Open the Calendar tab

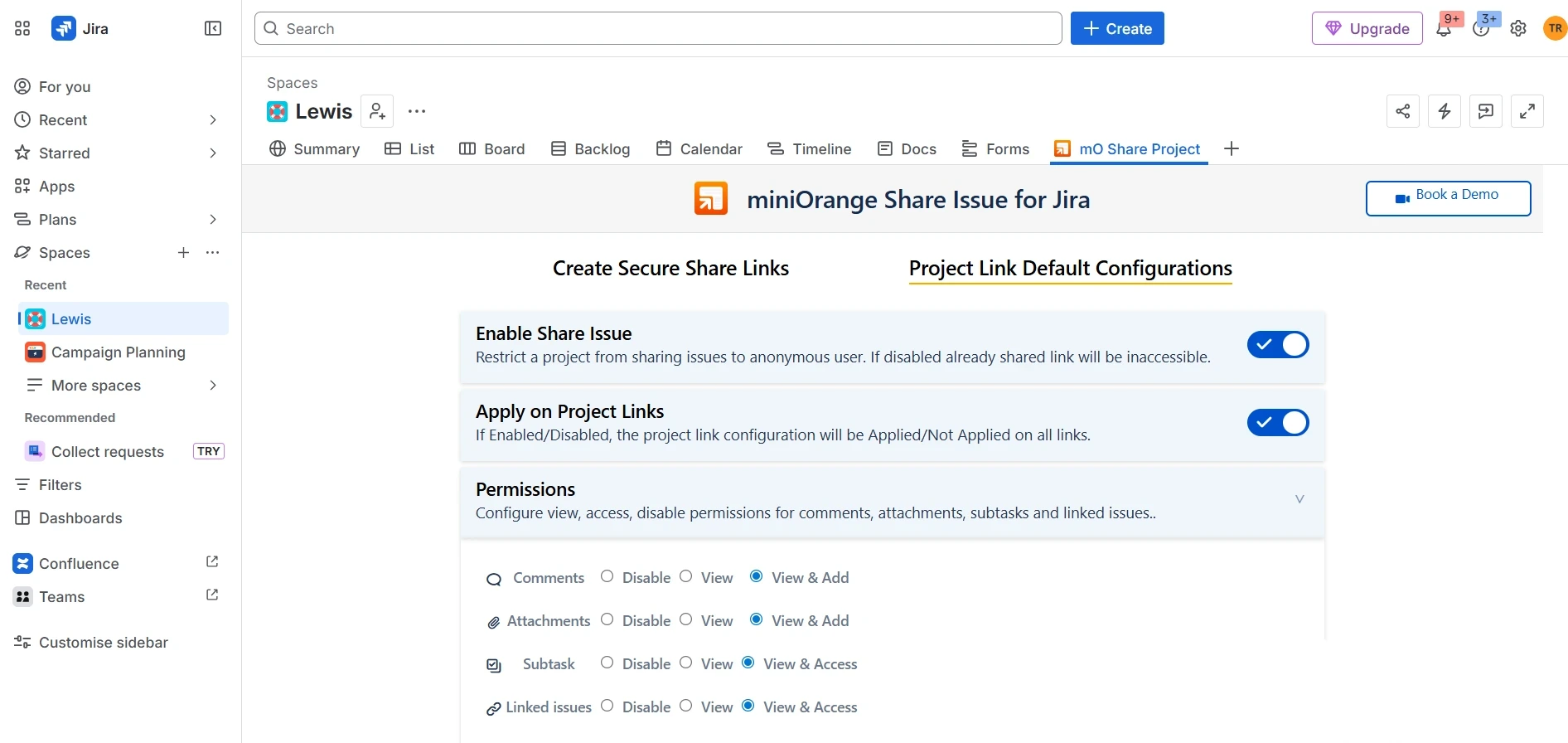pos(699,148)
